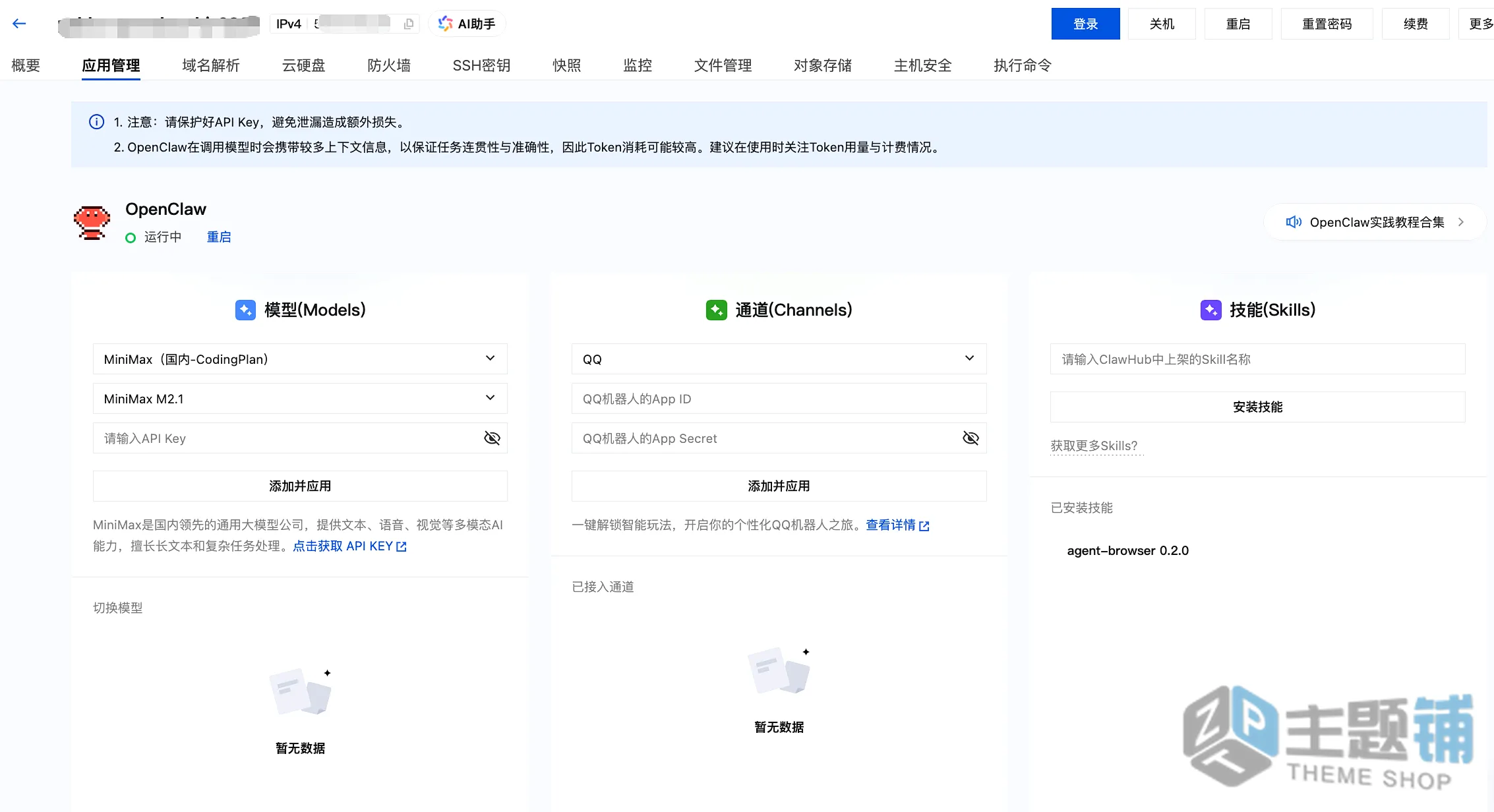Open the 域名解析 tab
Viewport: 1494px width, 812px height.
211,65
